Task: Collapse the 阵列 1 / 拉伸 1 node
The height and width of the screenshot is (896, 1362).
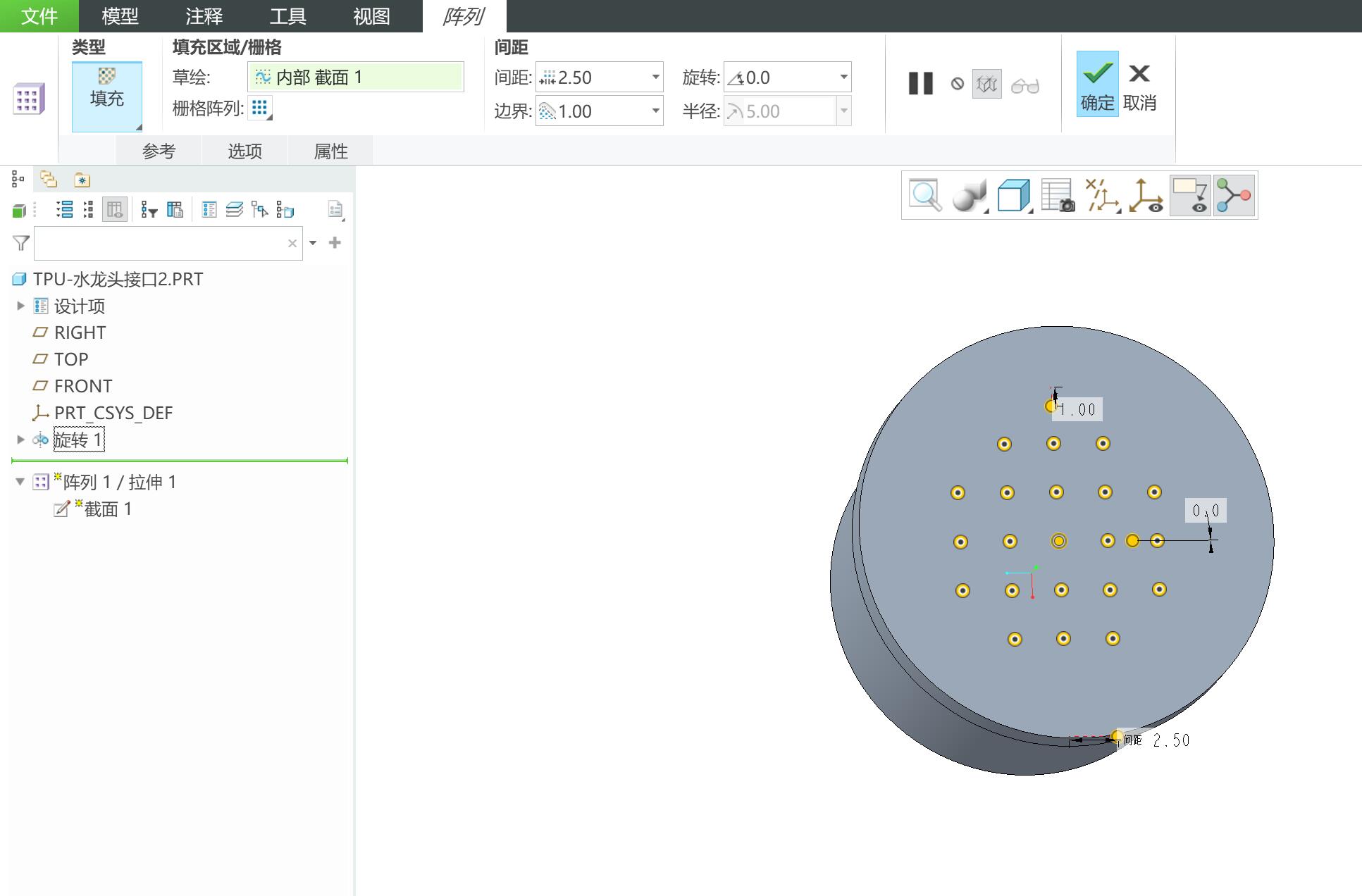Action: point(20,482)
